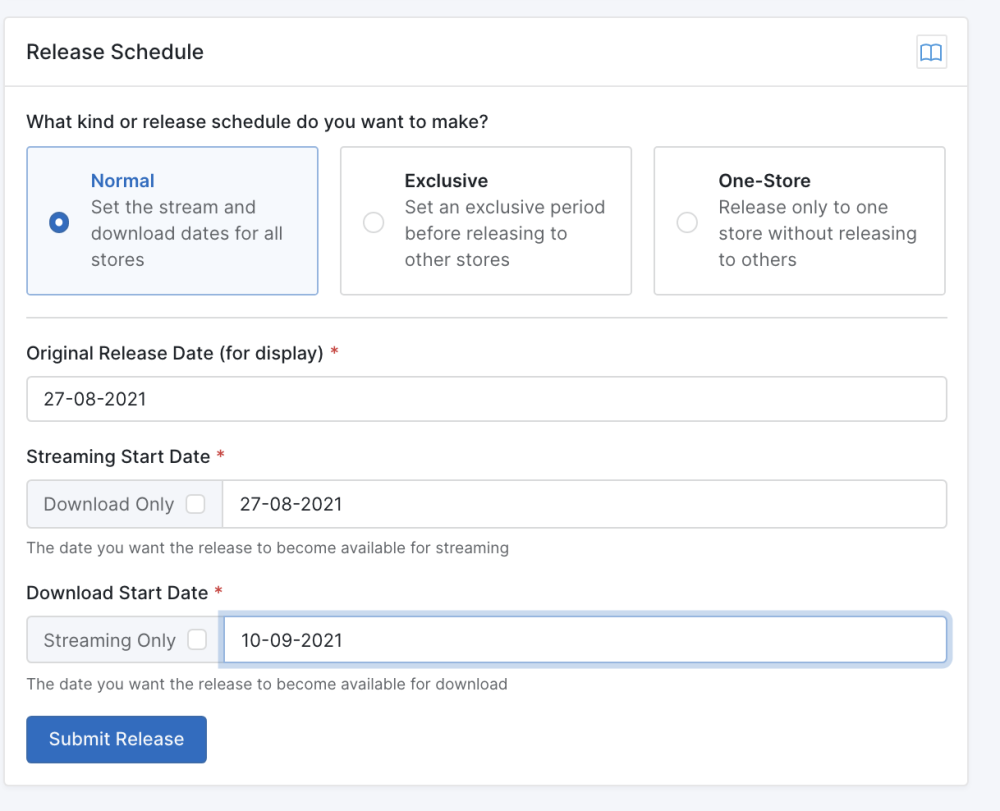Viewport: 1000px width, 811px height.
Task: Pick the One-Store schedule radio button
Action: tap(687, 222)
